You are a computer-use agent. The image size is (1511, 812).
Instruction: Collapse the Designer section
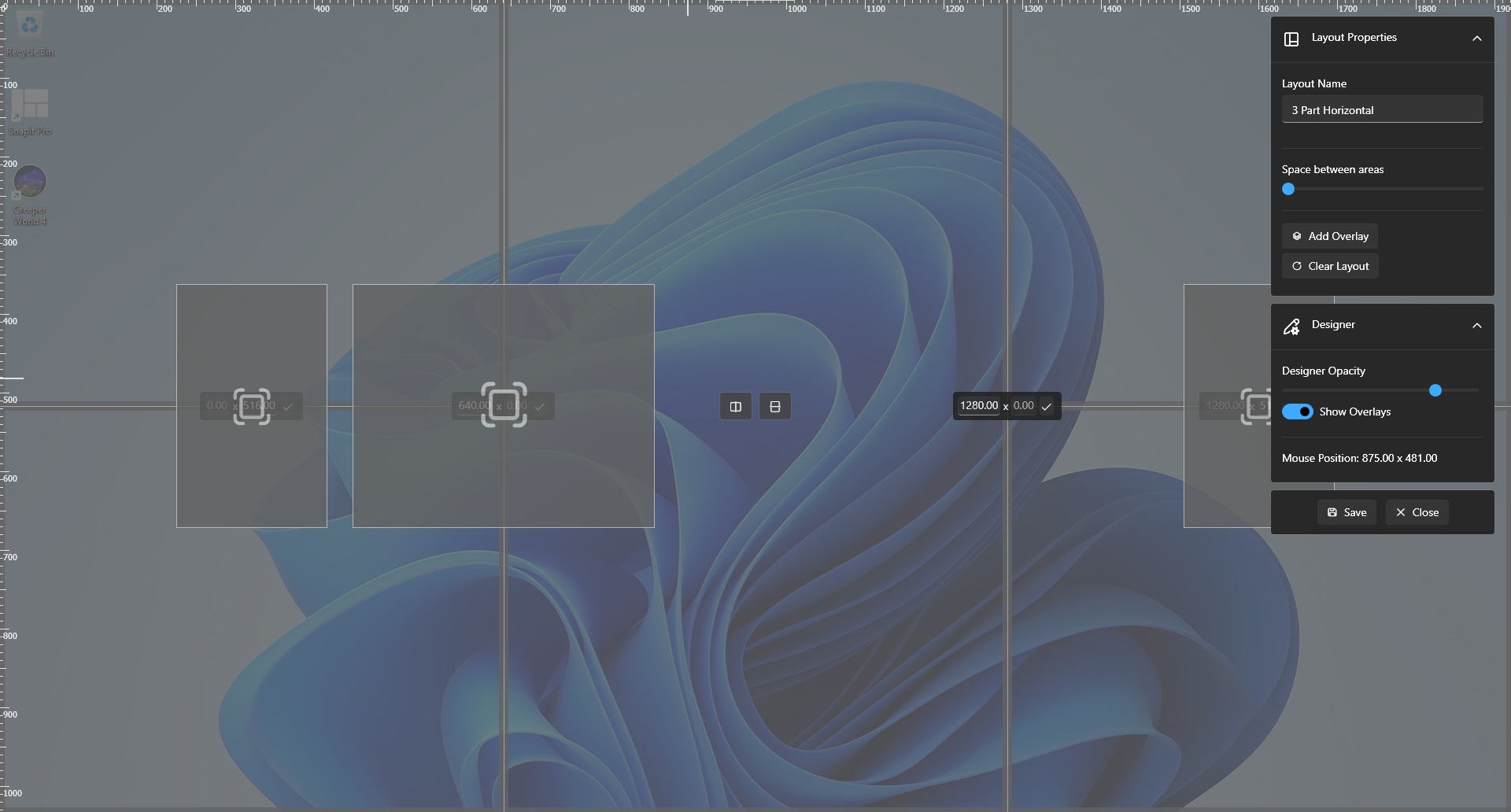(x=1476, y=326)
